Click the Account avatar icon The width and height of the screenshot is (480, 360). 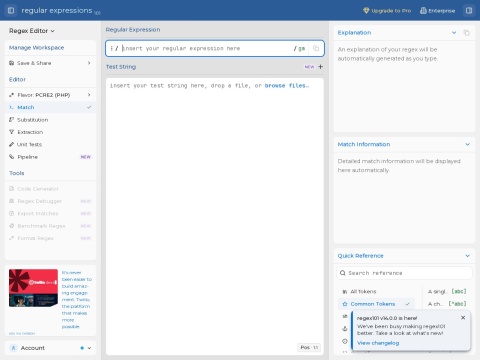[13, 348]
